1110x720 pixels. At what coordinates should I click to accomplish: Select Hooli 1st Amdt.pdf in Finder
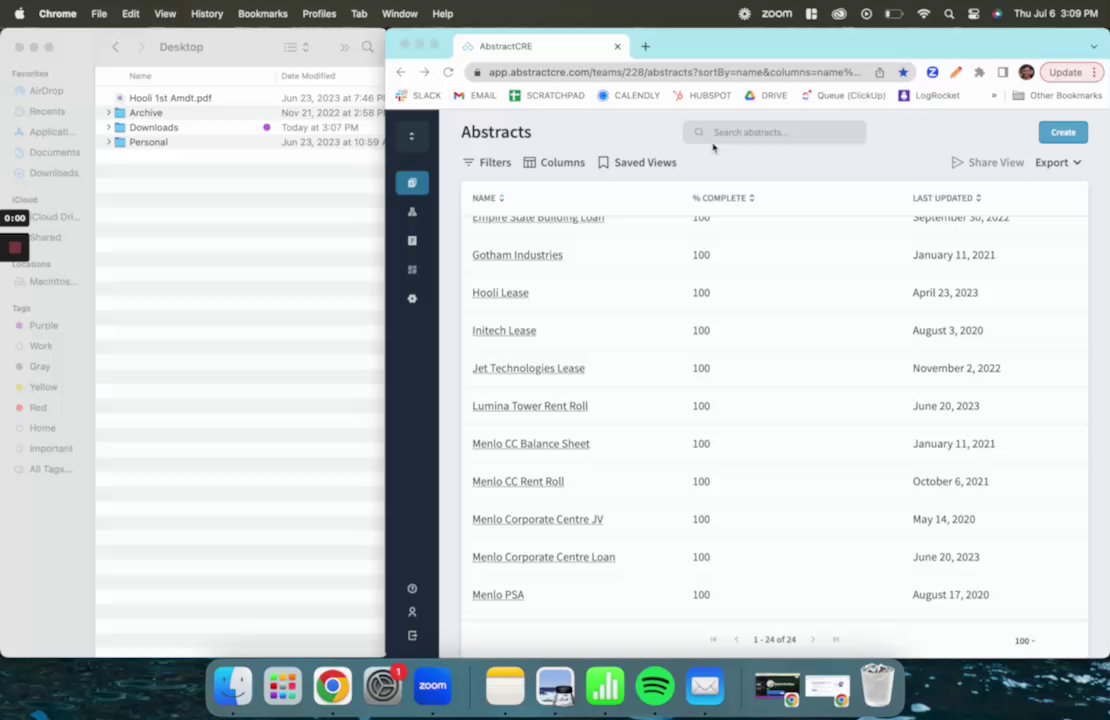[x=170, y=98]
